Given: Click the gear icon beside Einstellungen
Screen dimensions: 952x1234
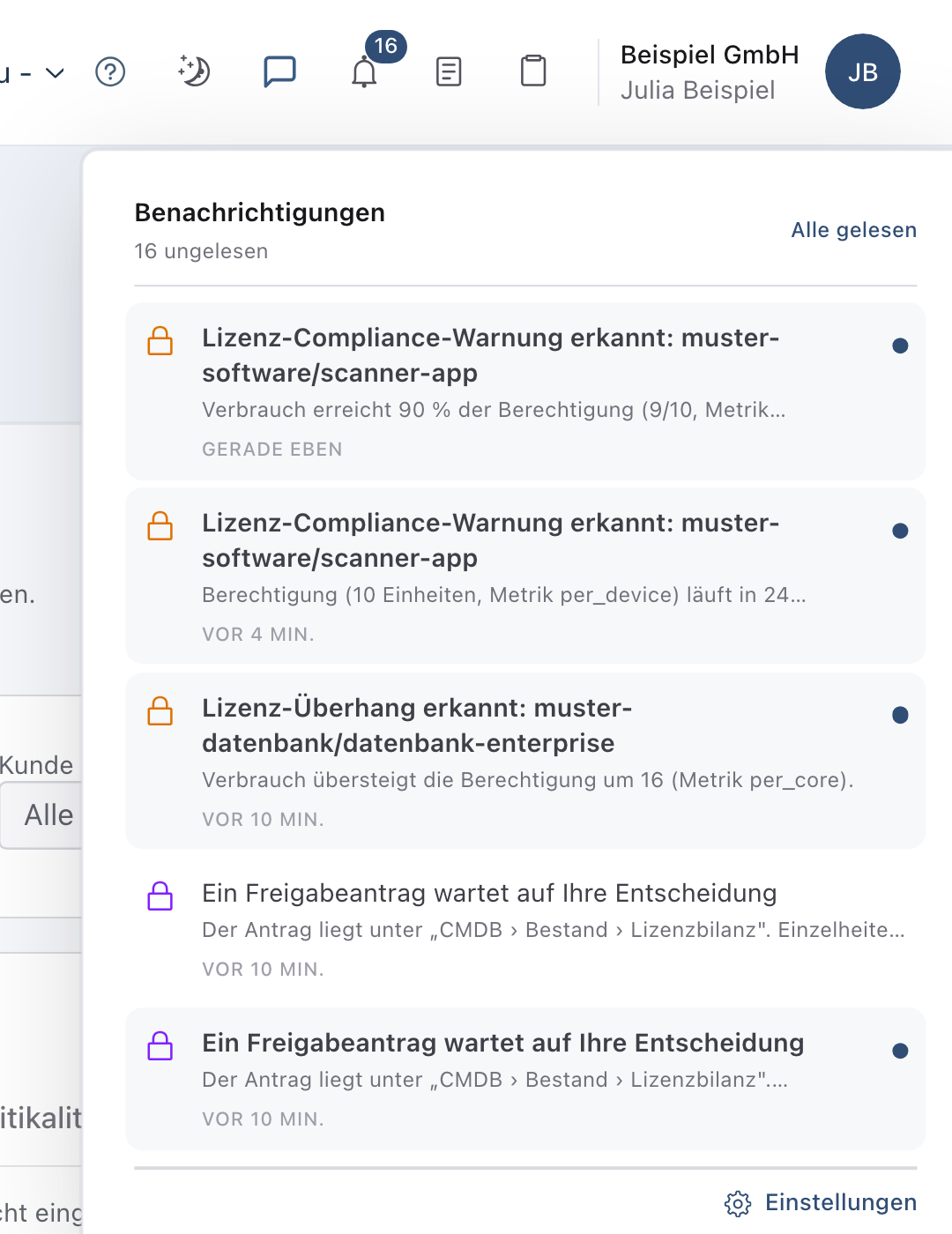Looking at the screenshot, I should (738, 1203).
